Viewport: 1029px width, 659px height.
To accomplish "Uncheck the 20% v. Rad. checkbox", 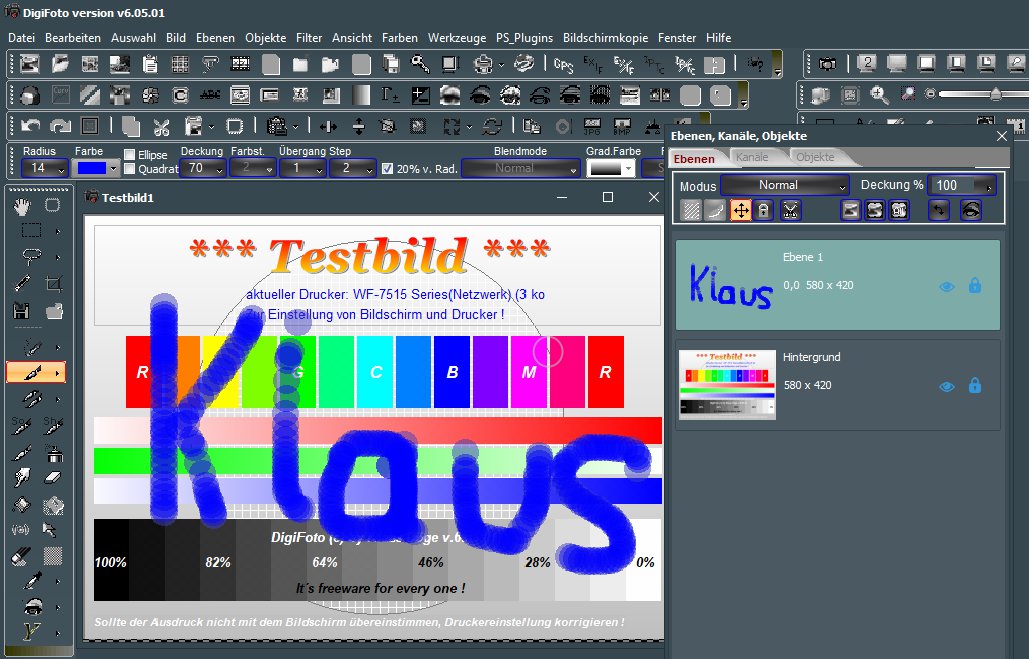I will (387, 169).
